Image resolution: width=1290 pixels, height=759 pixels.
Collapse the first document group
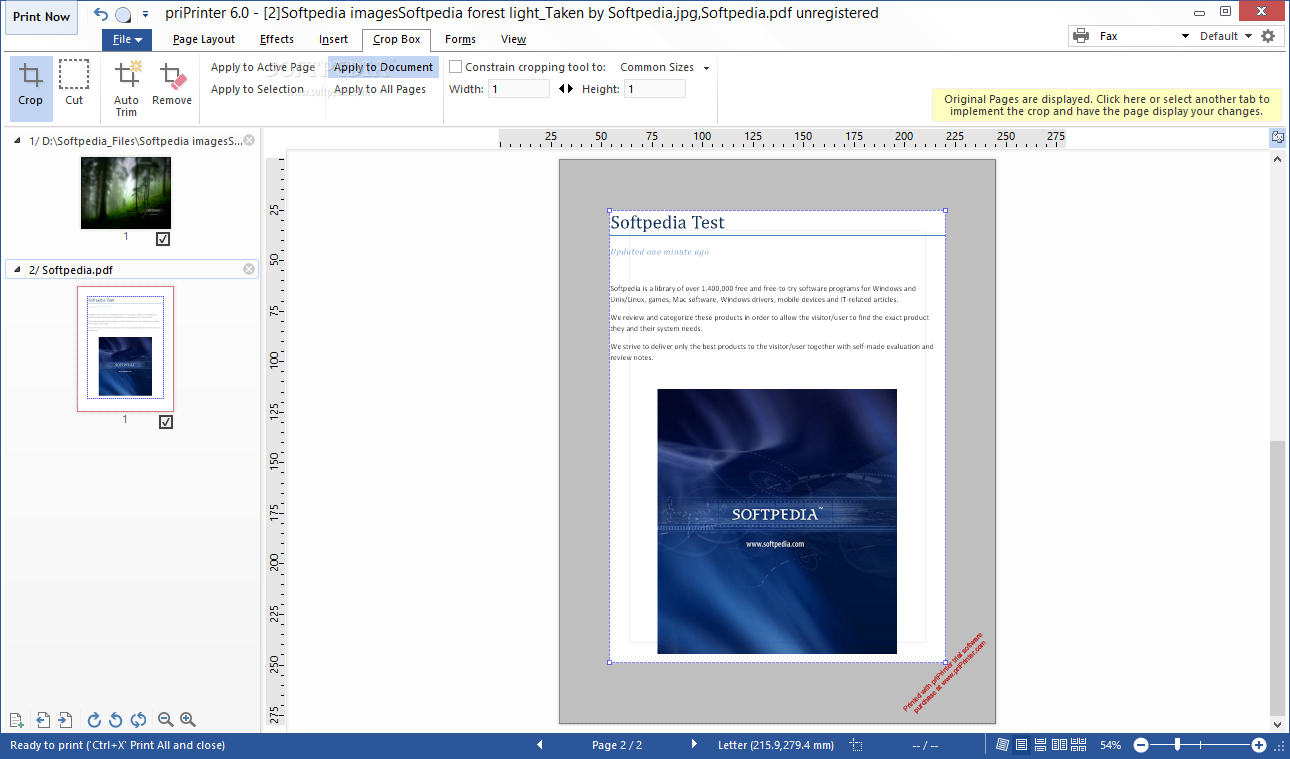[x=17, y=141]
